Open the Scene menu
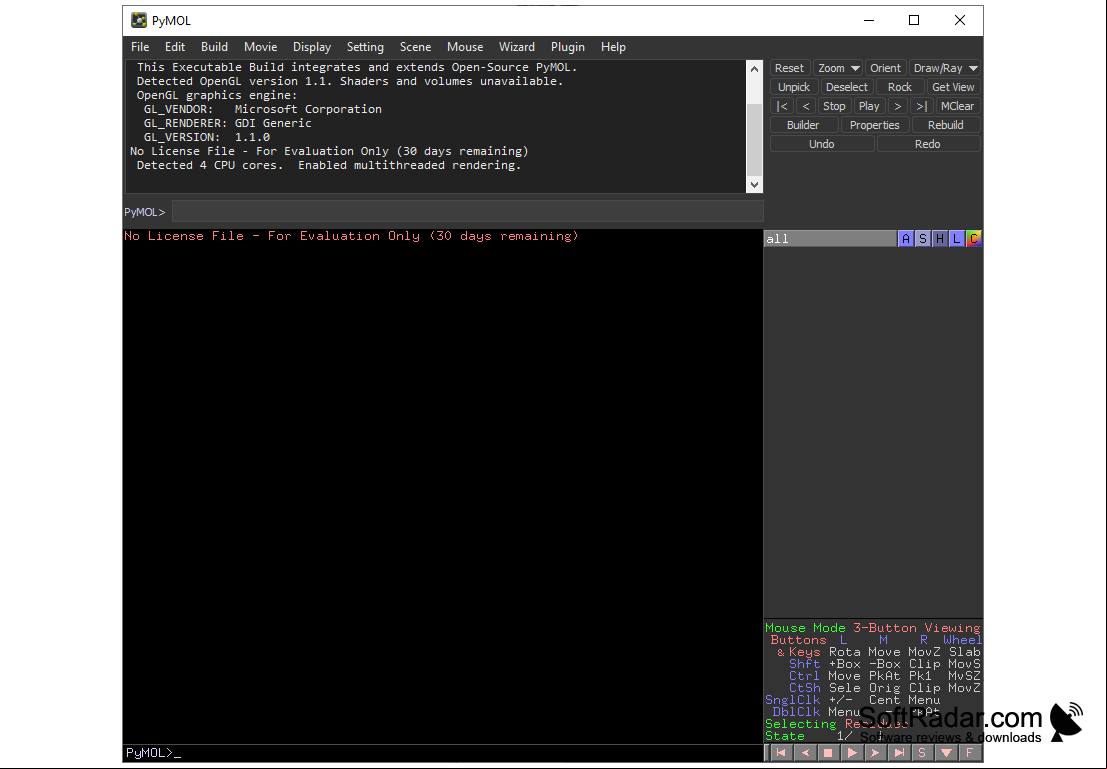1107x769 pixels. [x=415, y=47]
